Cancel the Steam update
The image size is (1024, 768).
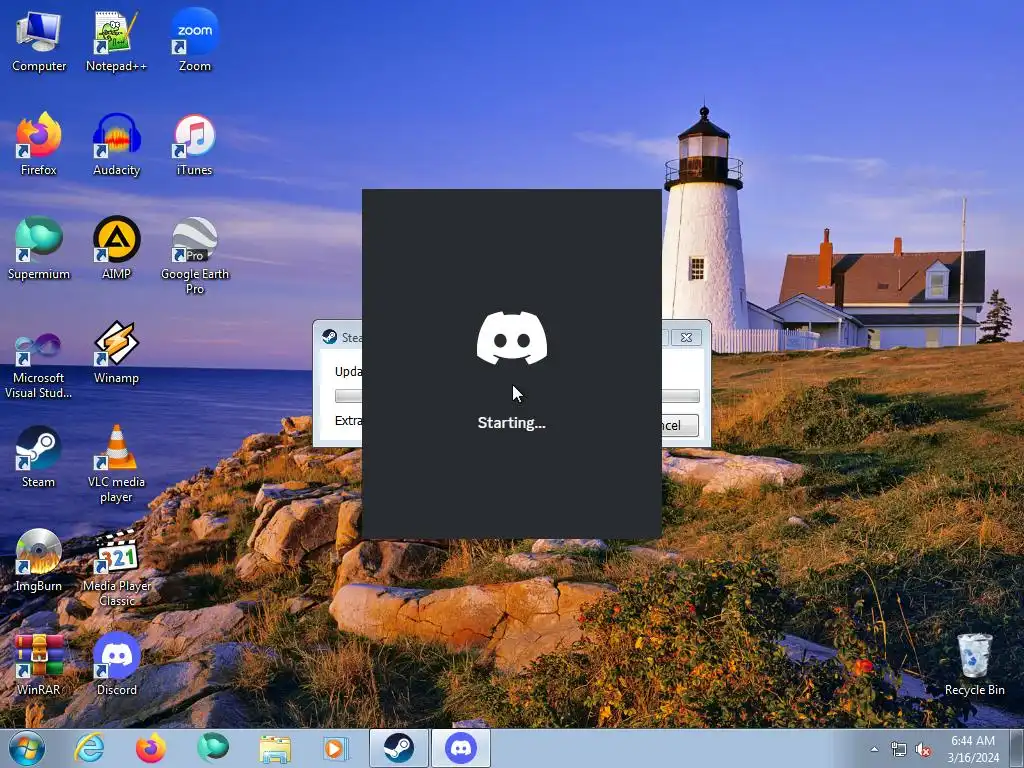[x=679, y=425]
